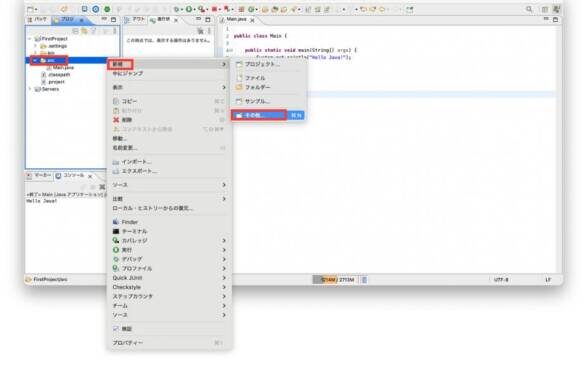Image resolution: width=587 pixels, height=368 pixels.
Task: Click インポート... in the context menu
Action: [x=169, y=162]
